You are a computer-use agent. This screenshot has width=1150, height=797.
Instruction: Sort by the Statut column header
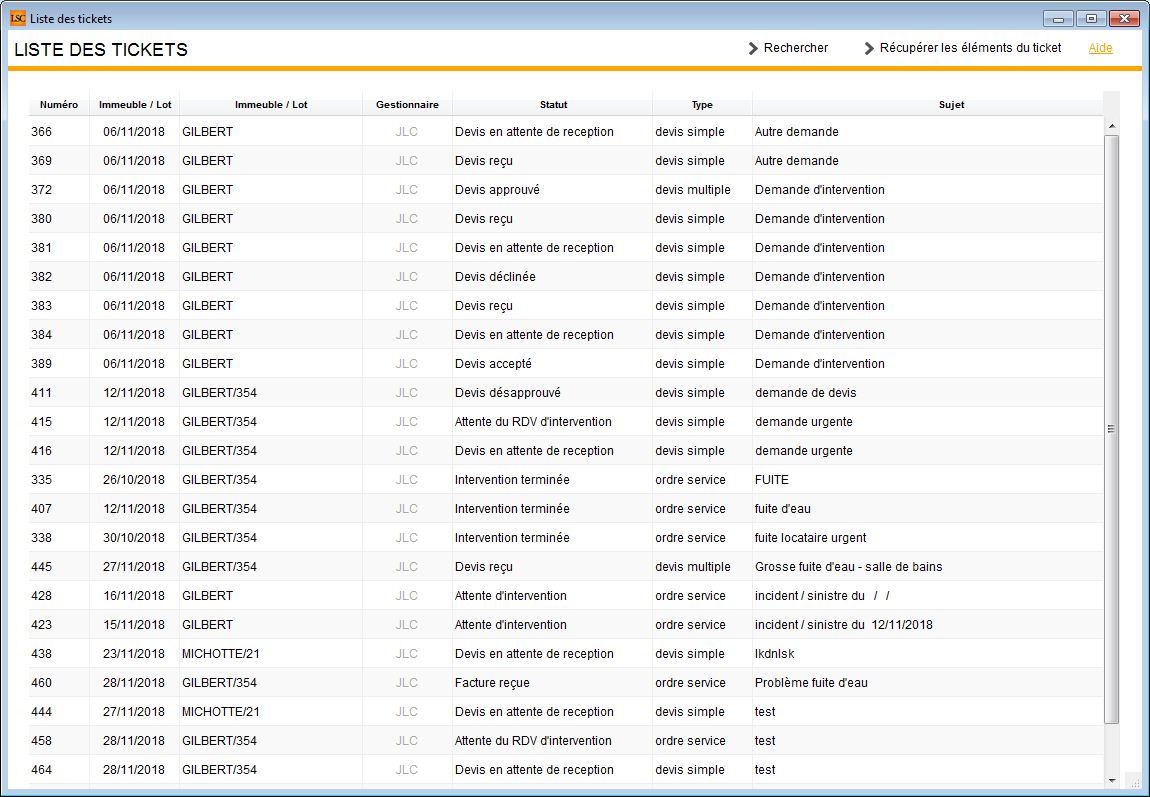pos(553,105)
